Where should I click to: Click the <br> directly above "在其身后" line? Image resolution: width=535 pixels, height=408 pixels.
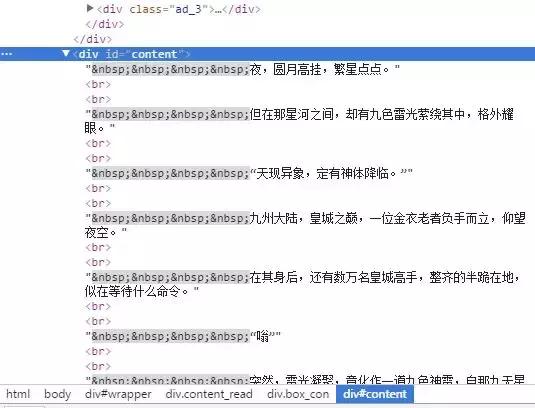pos(98,262)
